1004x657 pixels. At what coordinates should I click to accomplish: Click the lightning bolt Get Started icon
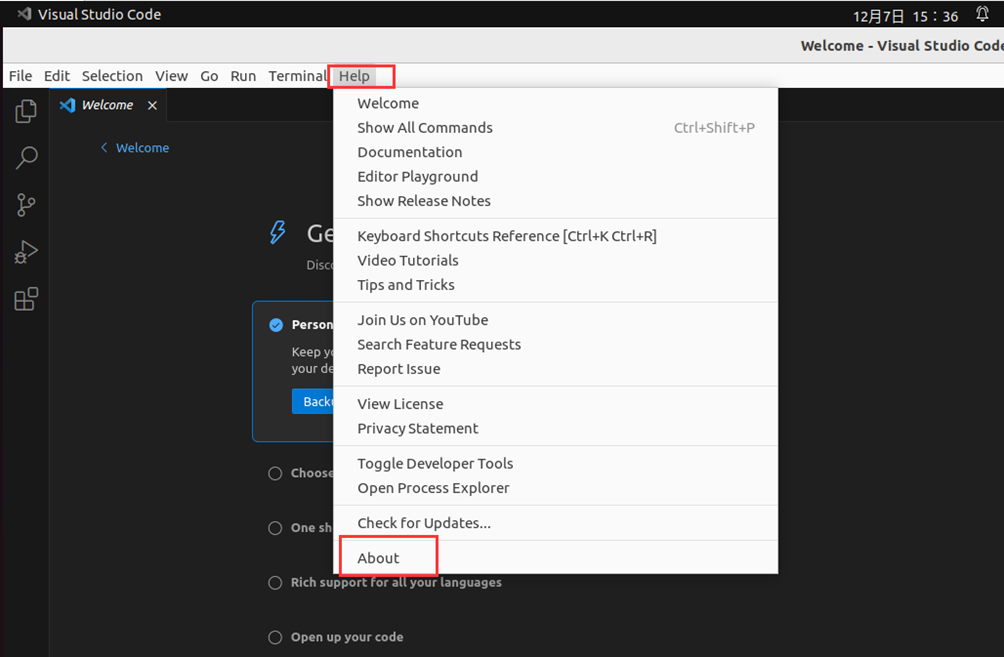pyautogui.click(x=277, y=232)
